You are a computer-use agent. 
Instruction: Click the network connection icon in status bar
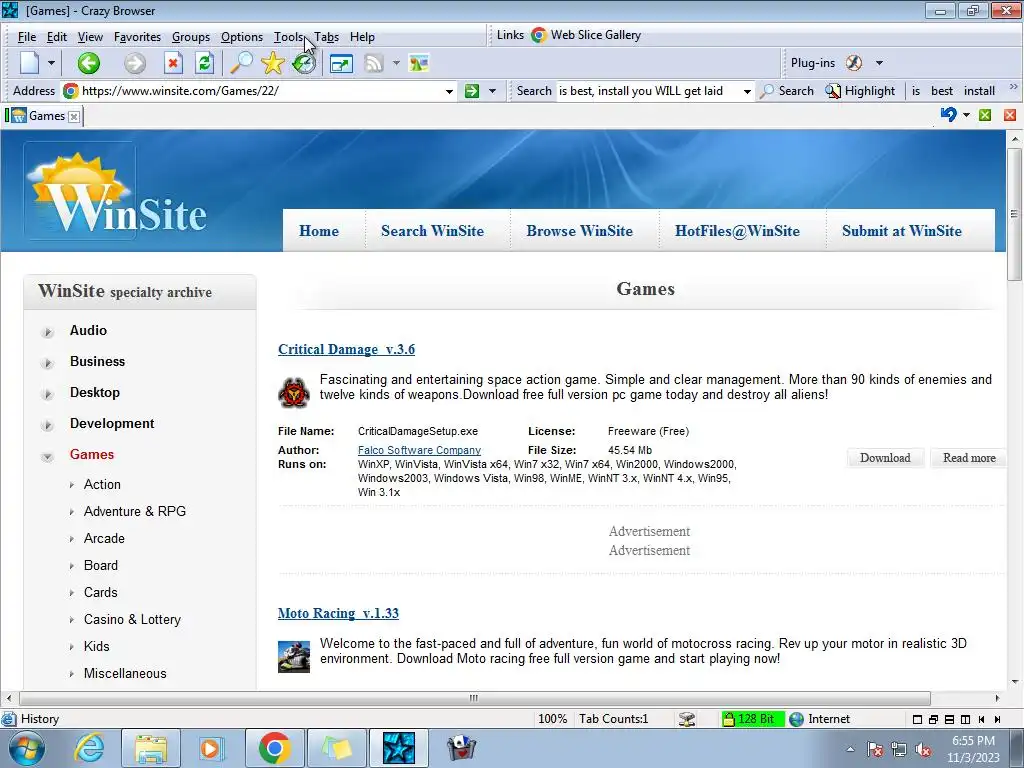(x=686, y=719)
